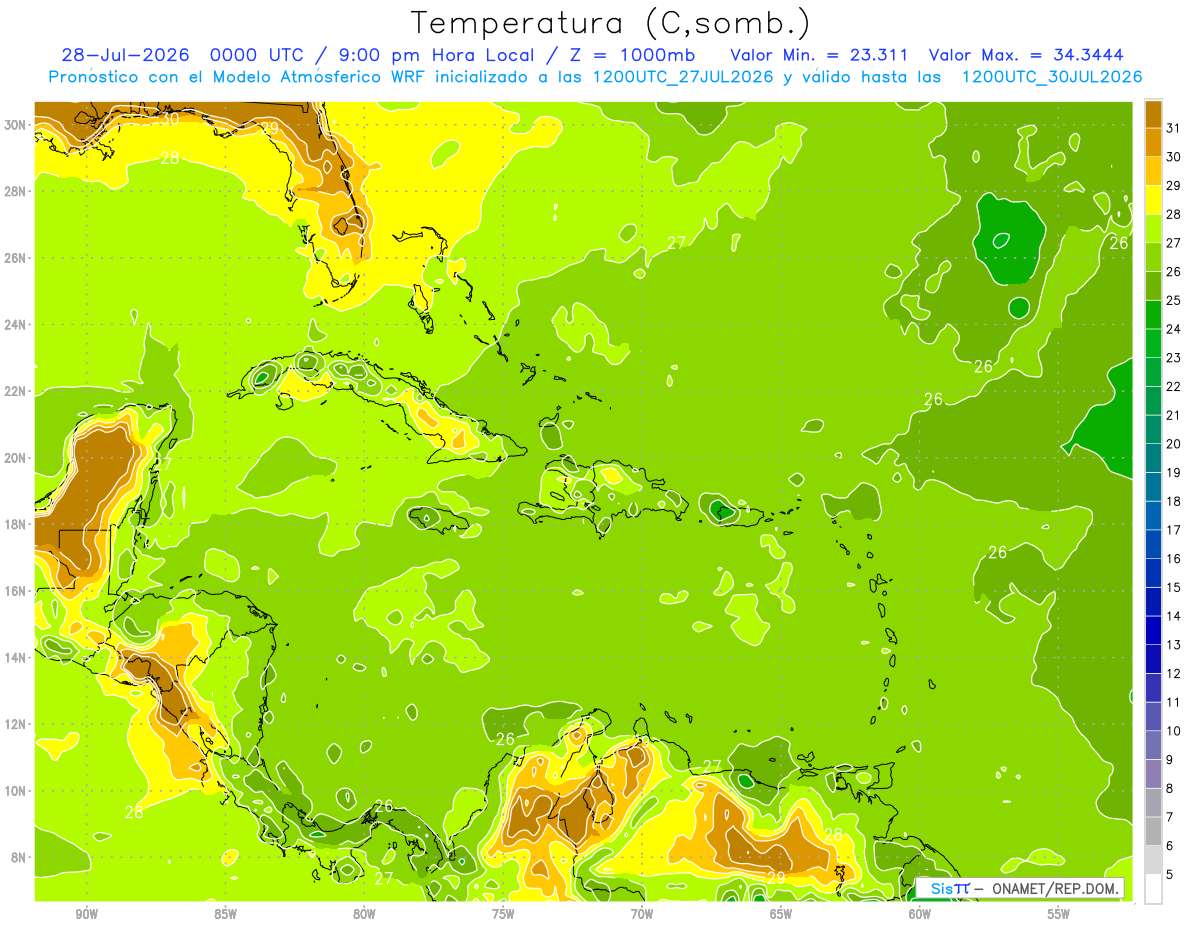Screen dimensions: 1200x927
Task: Click '9:00 pm Hora Local' text
Action: [x=439, y=55]
